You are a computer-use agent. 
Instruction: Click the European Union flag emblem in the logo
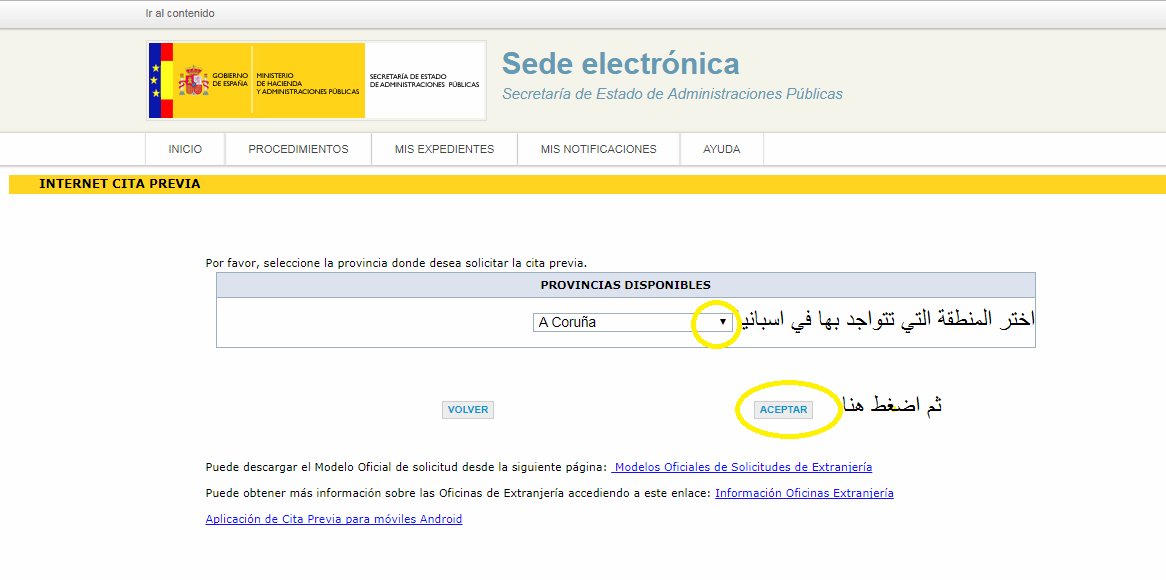[x=155, y=81]
